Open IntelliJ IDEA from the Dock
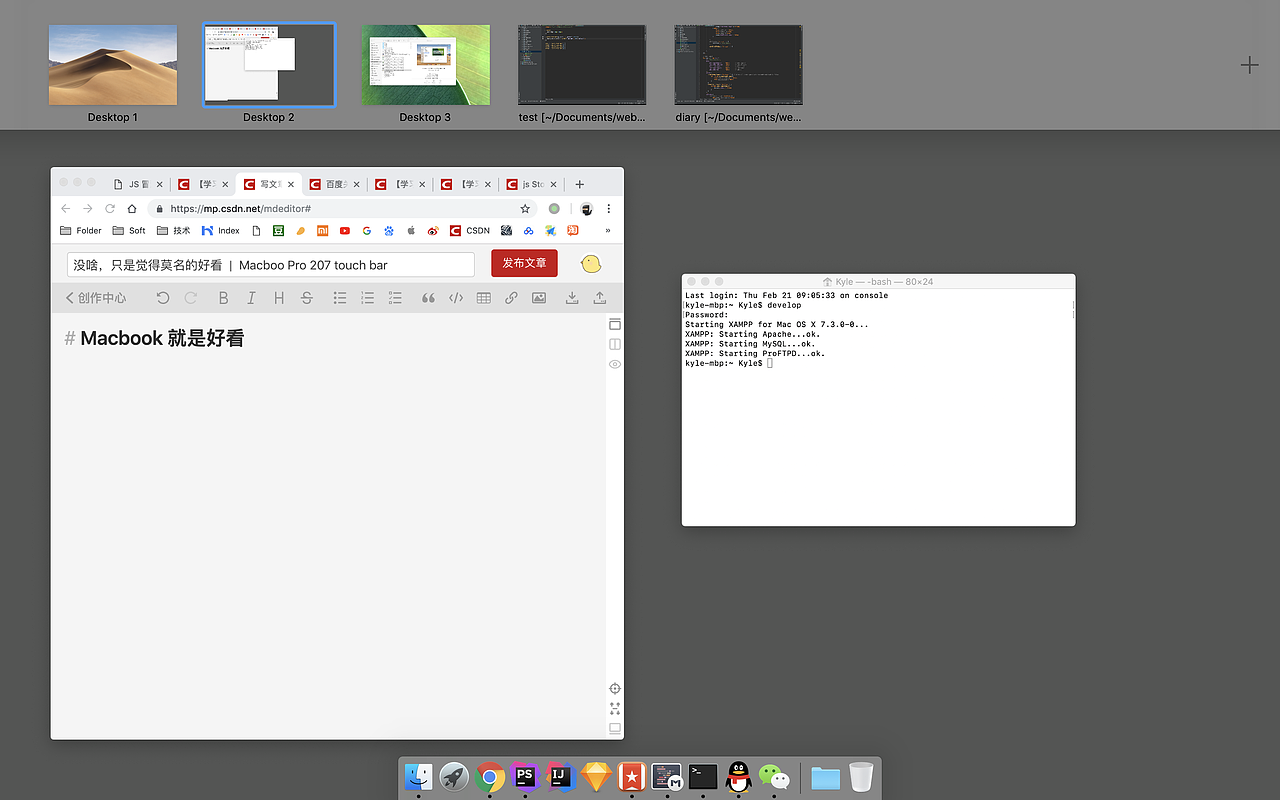Image resolution: width=1280 pixels, height=800 pixels. (x=560, y=776)
